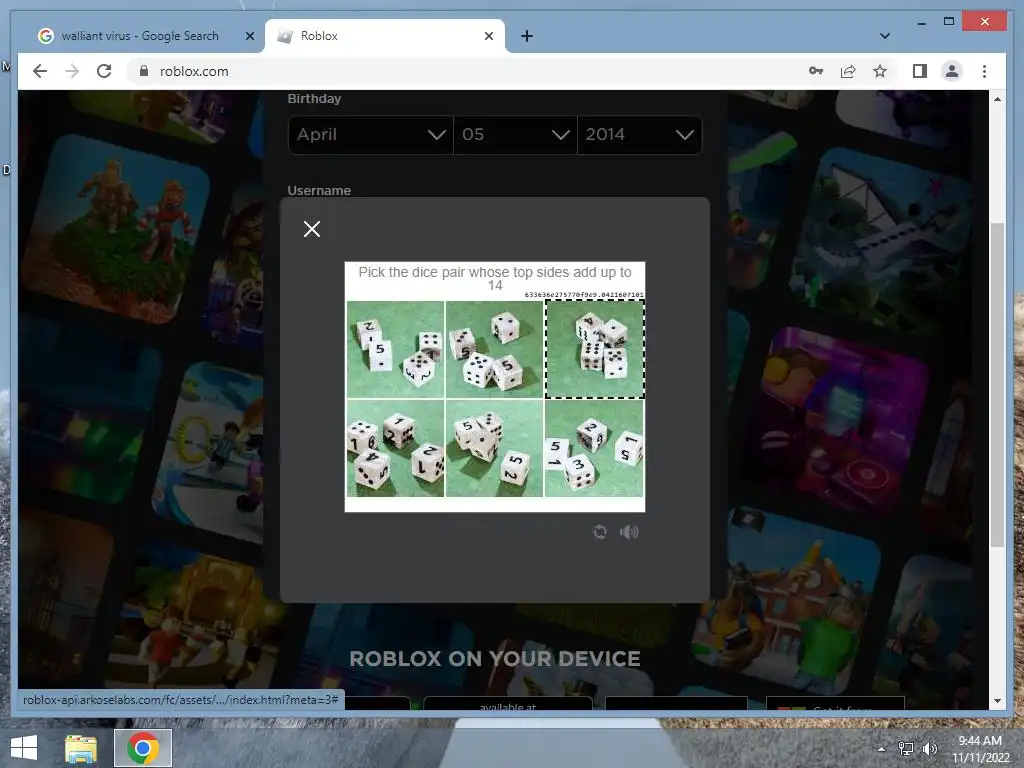Select the top-left dice image
This screenshot has width=1024, height=768.
[395, 349]
